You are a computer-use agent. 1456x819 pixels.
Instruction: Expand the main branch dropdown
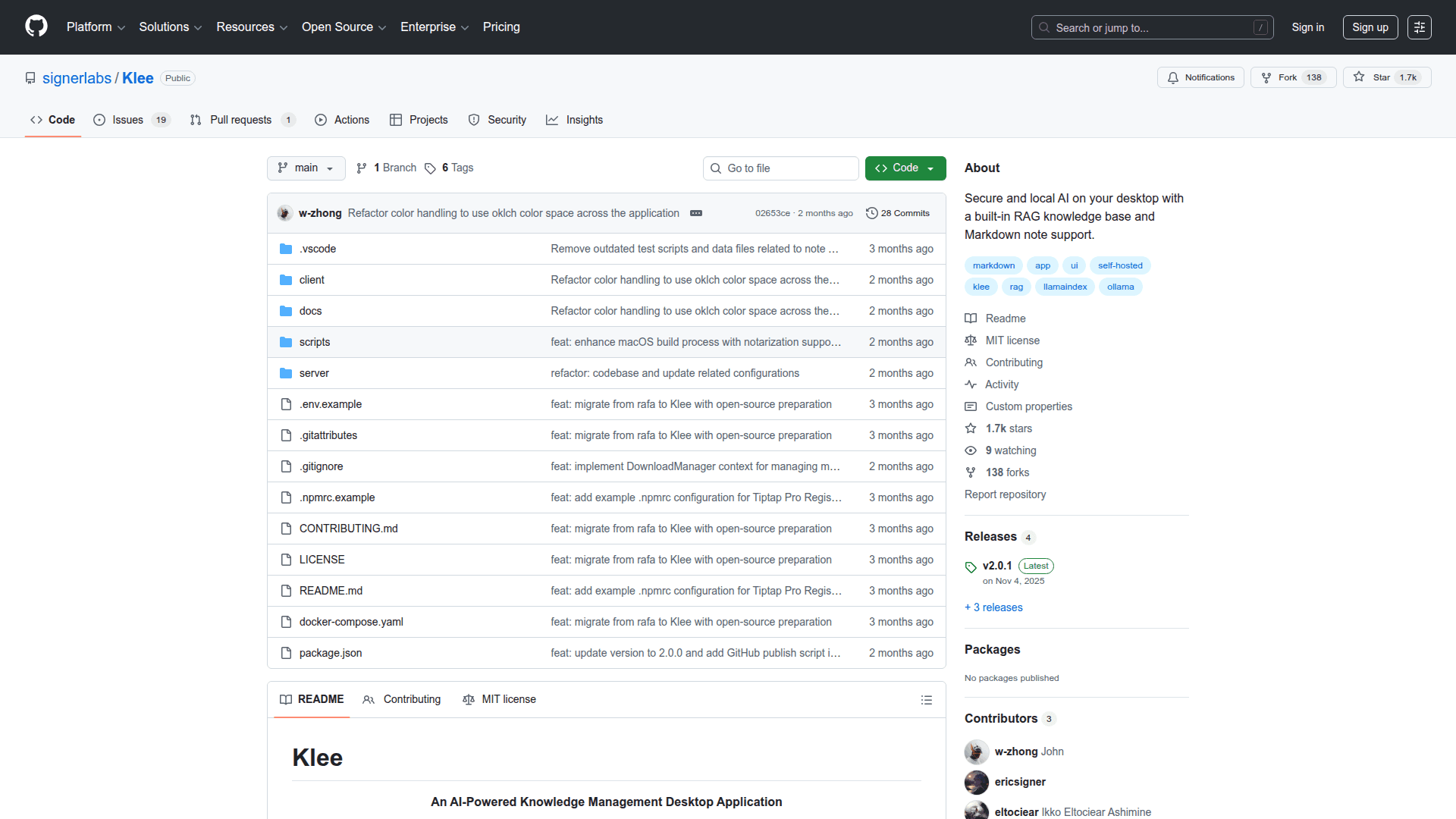[306, 168]
